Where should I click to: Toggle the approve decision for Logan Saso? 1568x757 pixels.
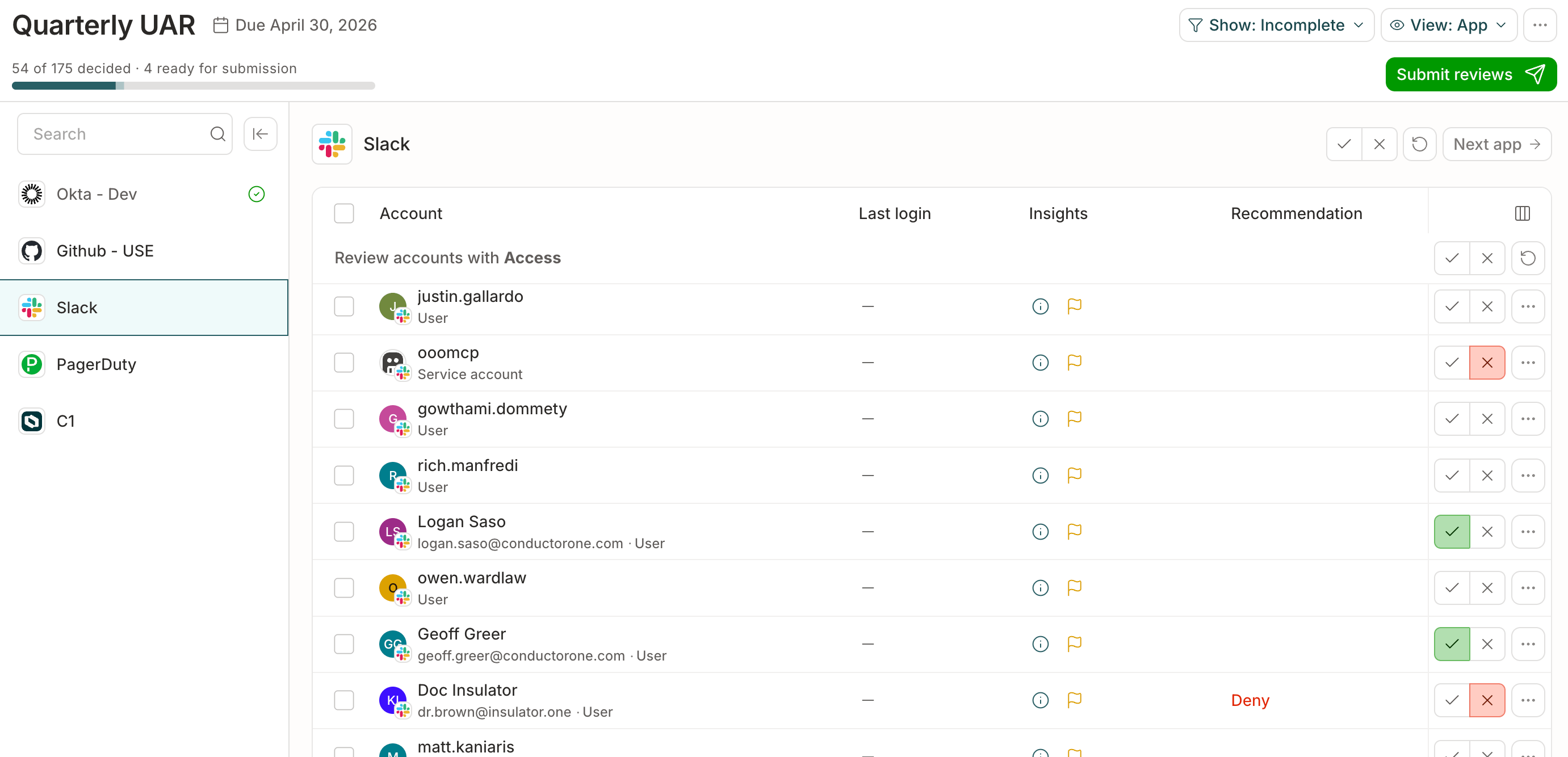pos(1452,532)
